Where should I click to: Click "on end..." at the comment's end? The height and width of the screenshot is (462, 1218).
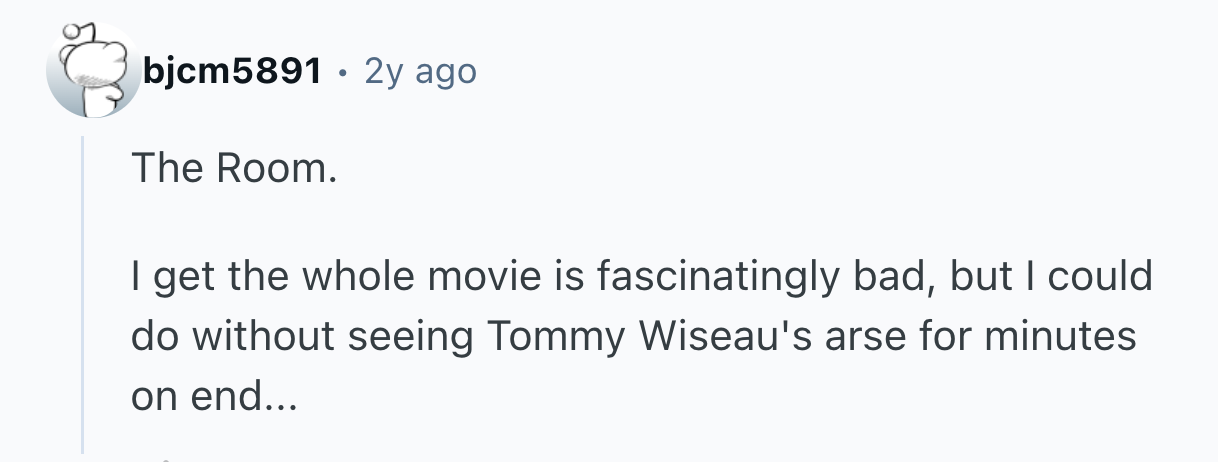coord(213,397)
